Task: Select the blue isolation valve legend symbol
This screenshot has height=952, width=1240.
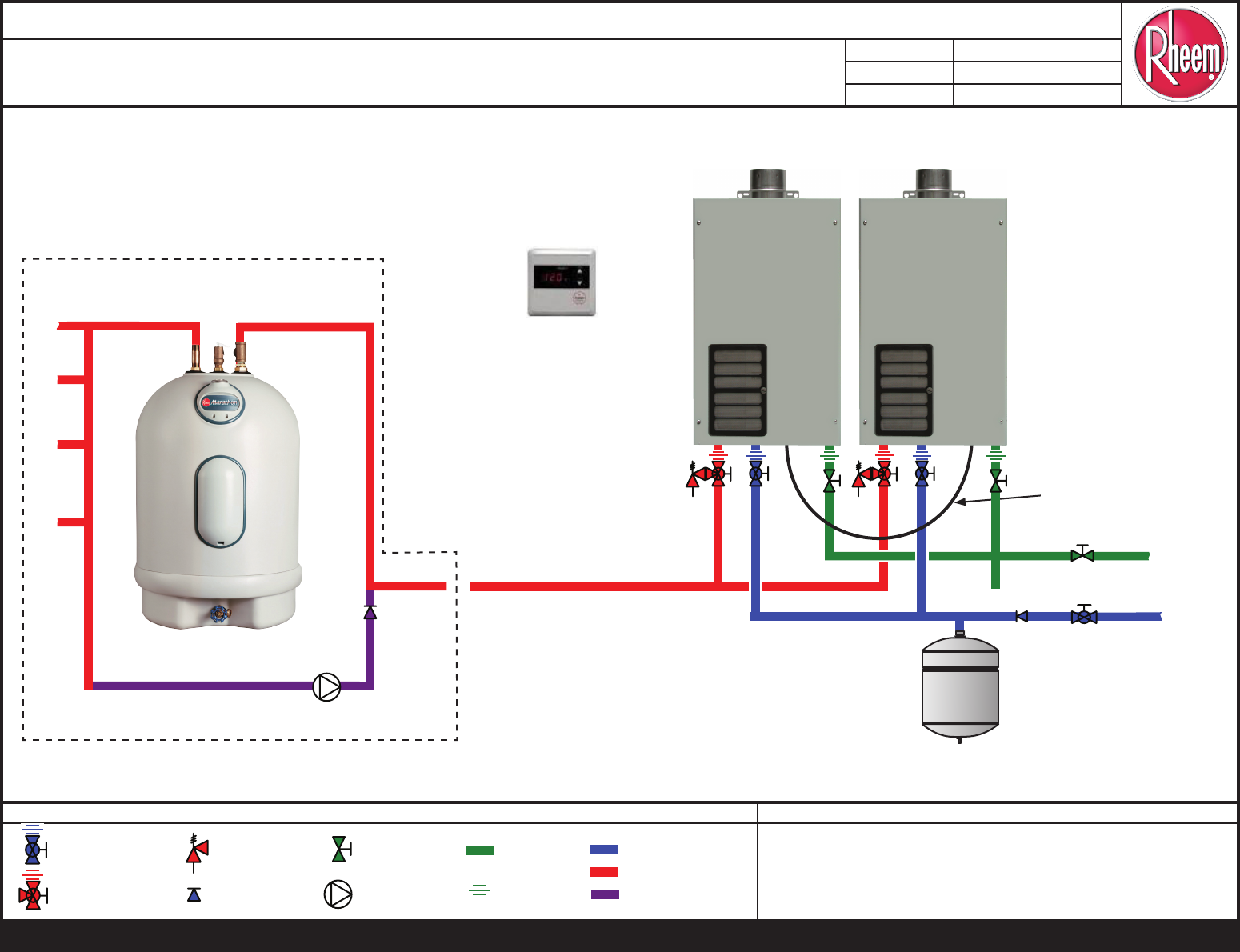Action: coord(32,850)
